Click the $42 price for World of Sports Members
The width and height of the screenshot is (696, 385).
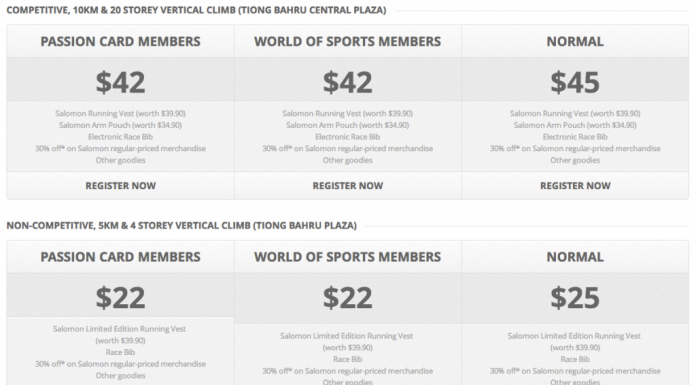348,82
